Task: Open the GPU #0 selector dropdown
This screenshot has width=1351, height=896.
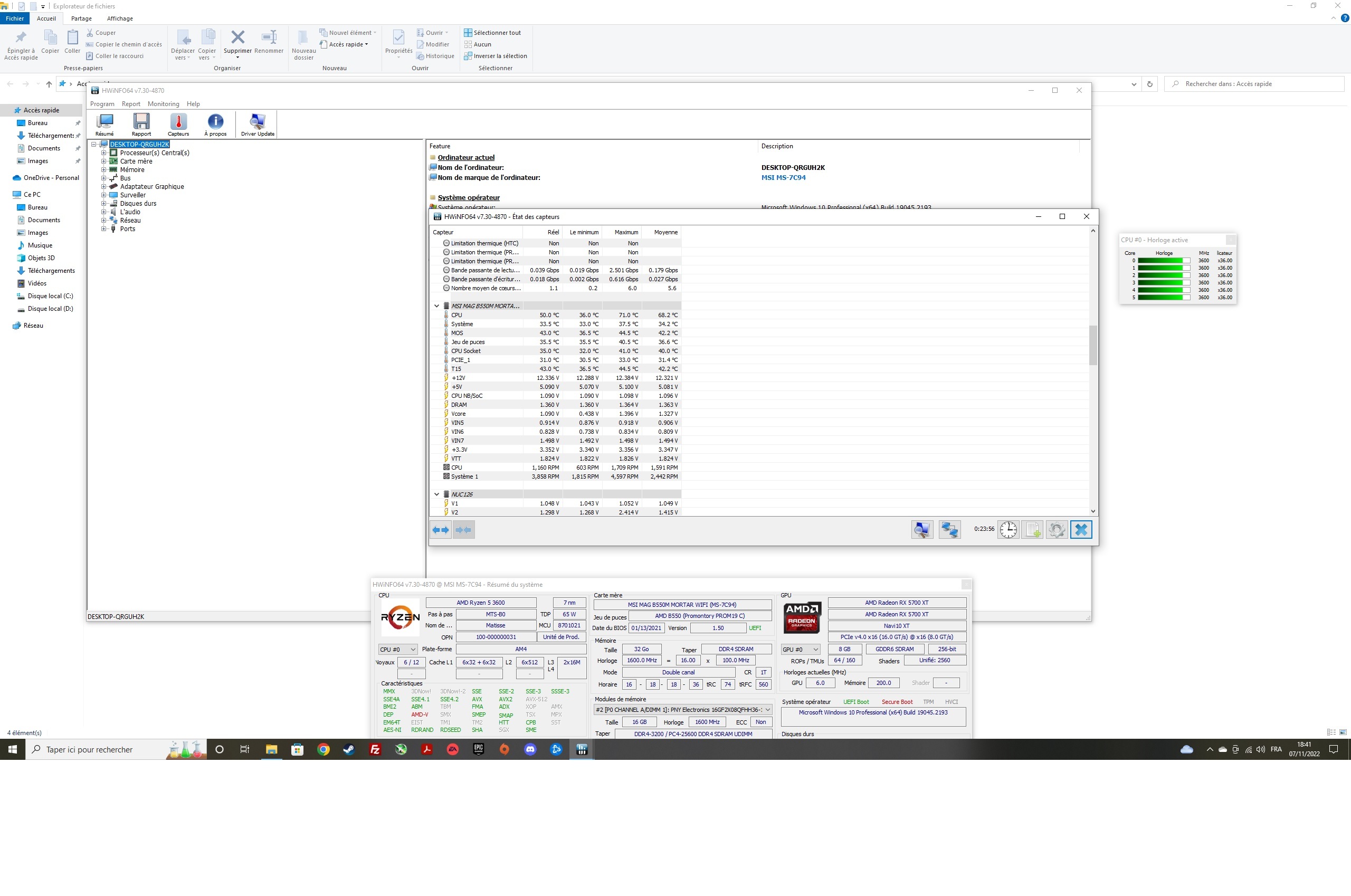Action: click(x=800, y=649)
